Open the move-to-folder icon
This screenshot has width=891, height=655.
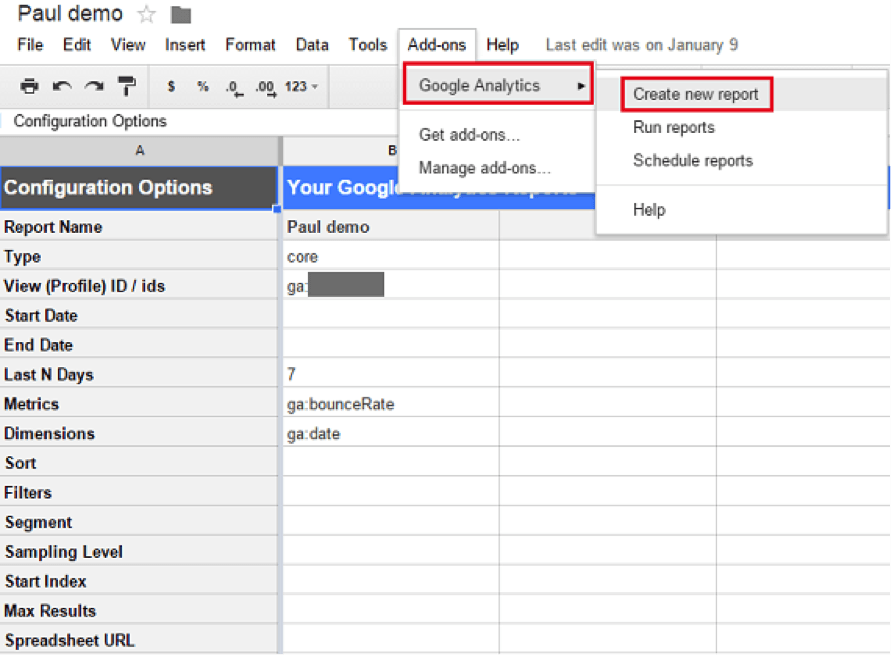coord(181,15)
